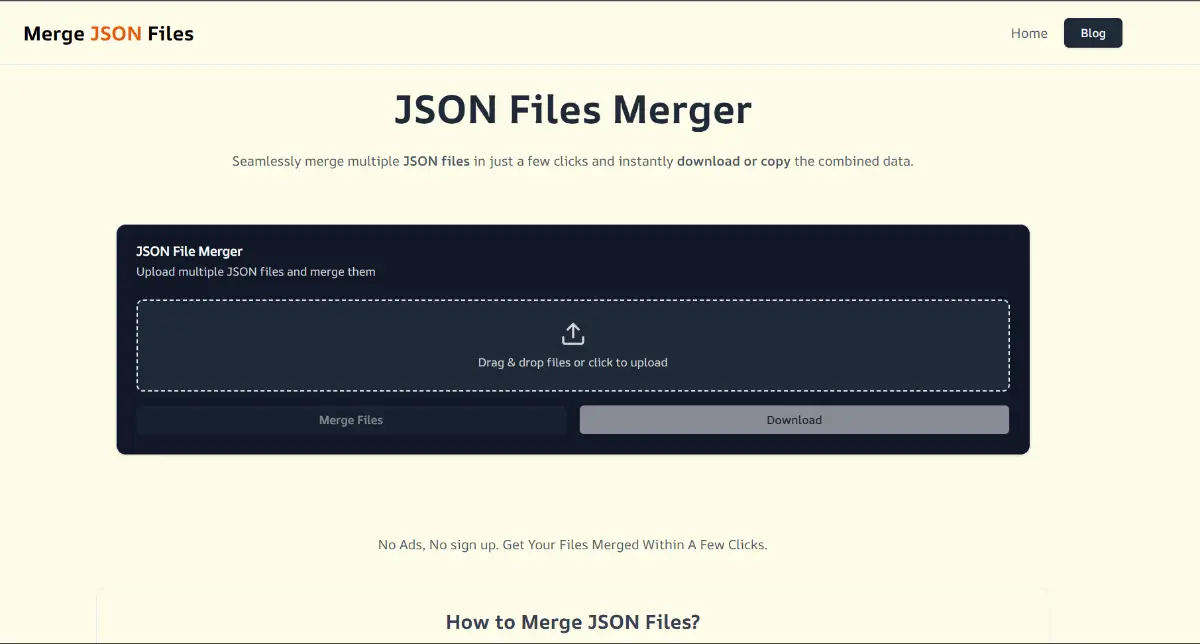The width and height of the screenshot is (1200, 644).
Task: Click the Merge JSON Files site logo
Action: pos(107,33)
